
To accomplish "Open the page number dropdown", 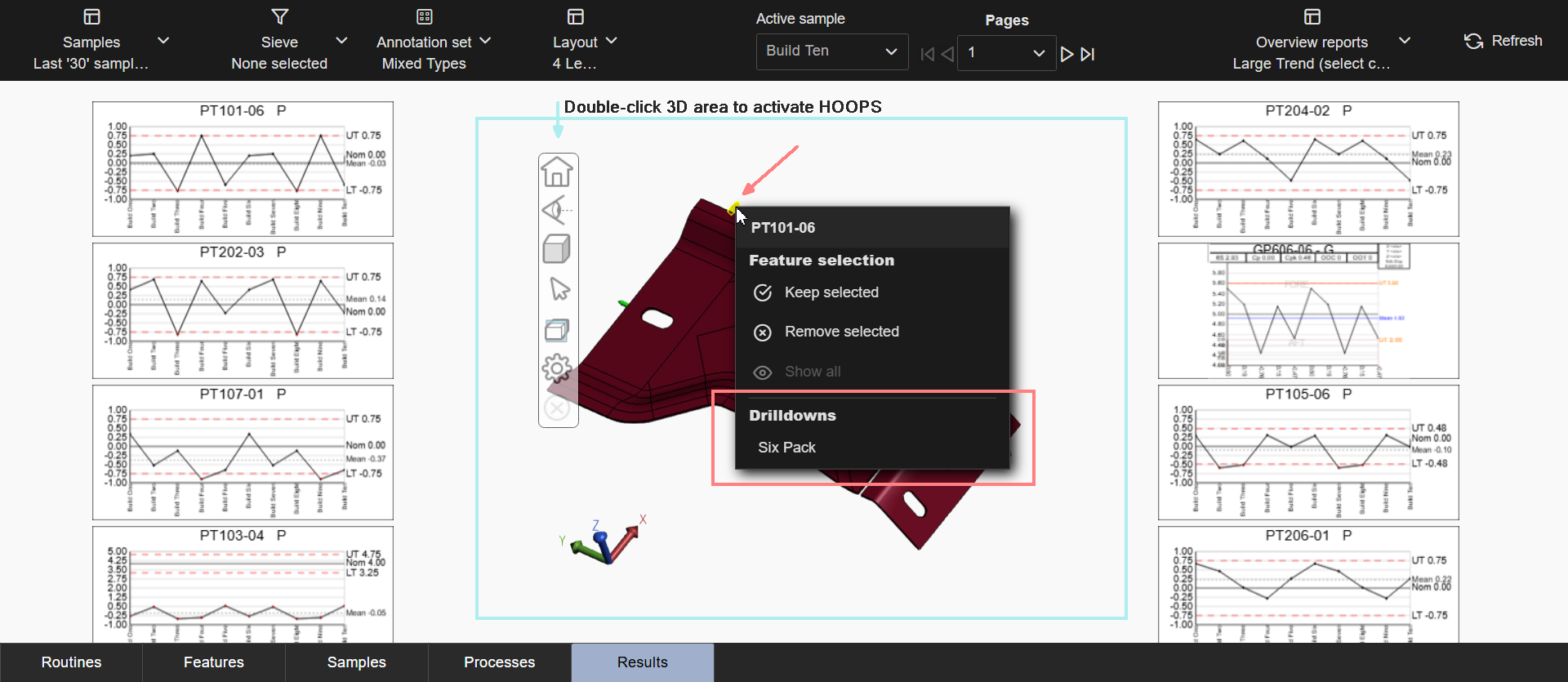I will tap(1006, 53).
